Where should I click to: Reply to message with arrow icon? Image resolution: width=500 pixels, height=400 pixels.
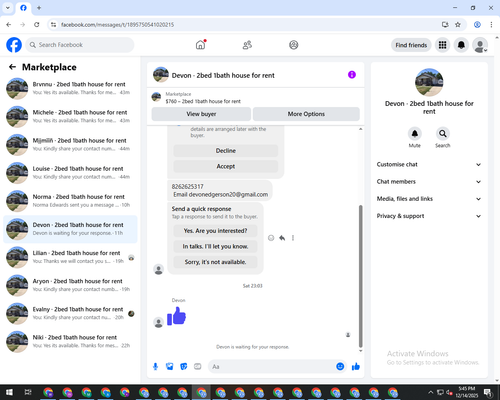click(x=282, y=238)
